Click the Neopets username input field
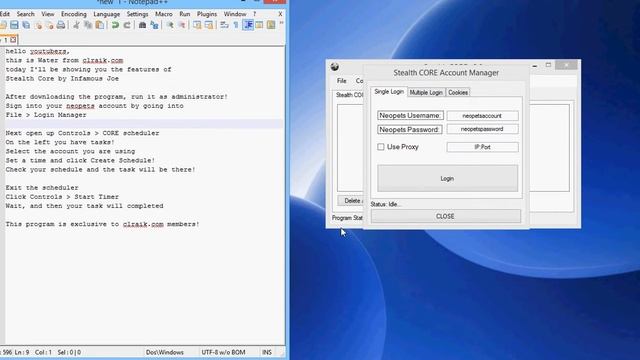The width and height of the screenshot is (640, 360). pos(482,116)
